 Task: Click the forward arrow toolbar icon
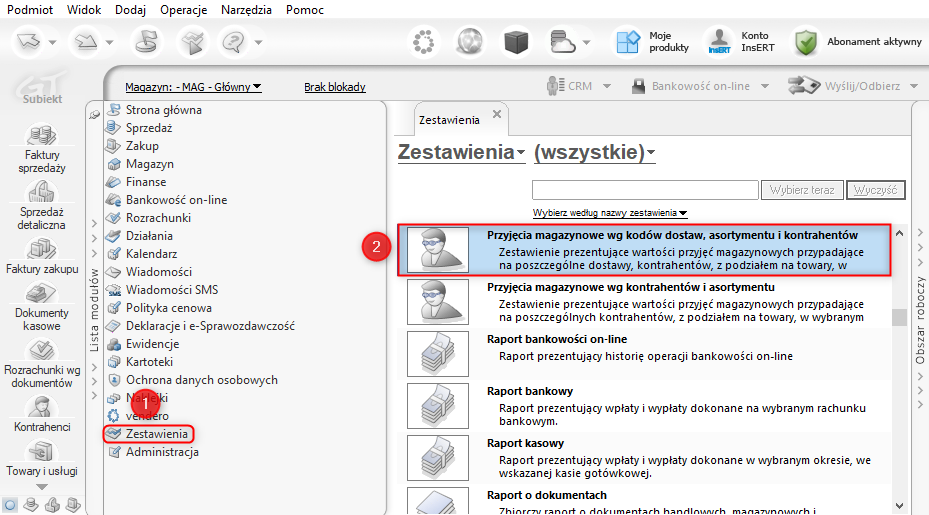click(86, 42)
